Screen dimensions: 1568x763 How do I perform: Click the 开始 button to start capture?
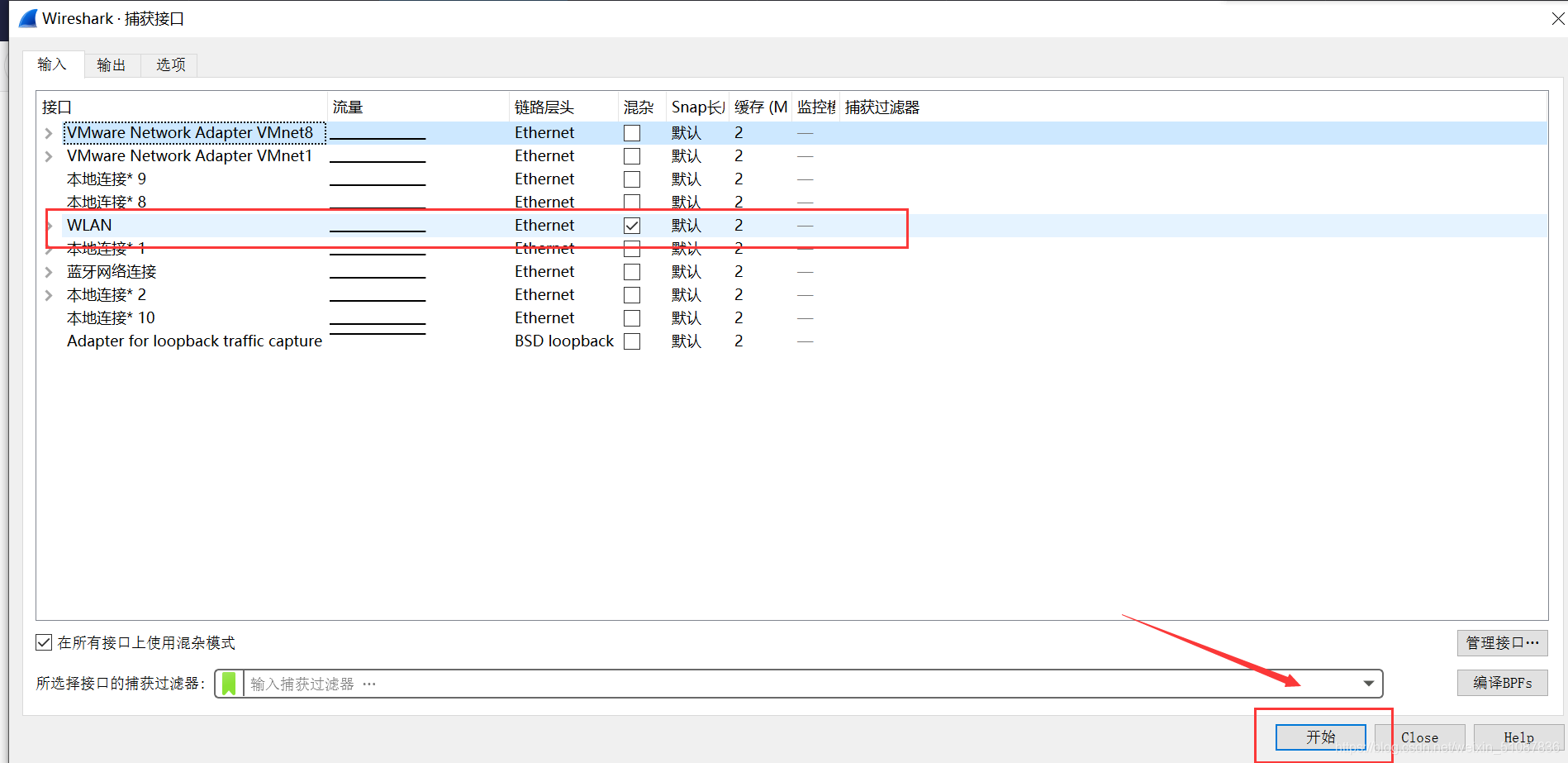1320,737
